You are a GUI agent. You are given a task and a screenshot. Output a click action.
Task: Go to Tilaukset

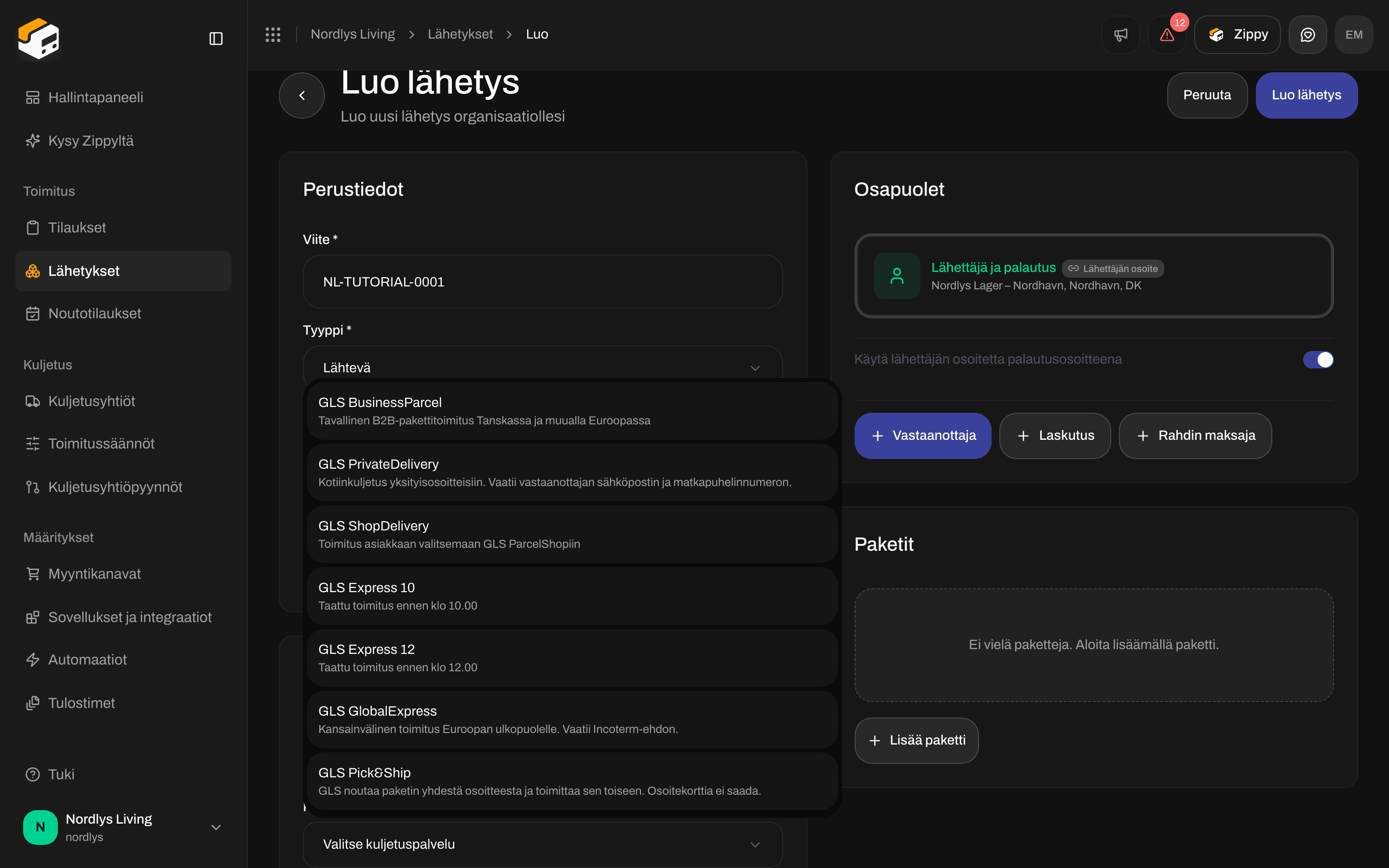tap(123, 227)
